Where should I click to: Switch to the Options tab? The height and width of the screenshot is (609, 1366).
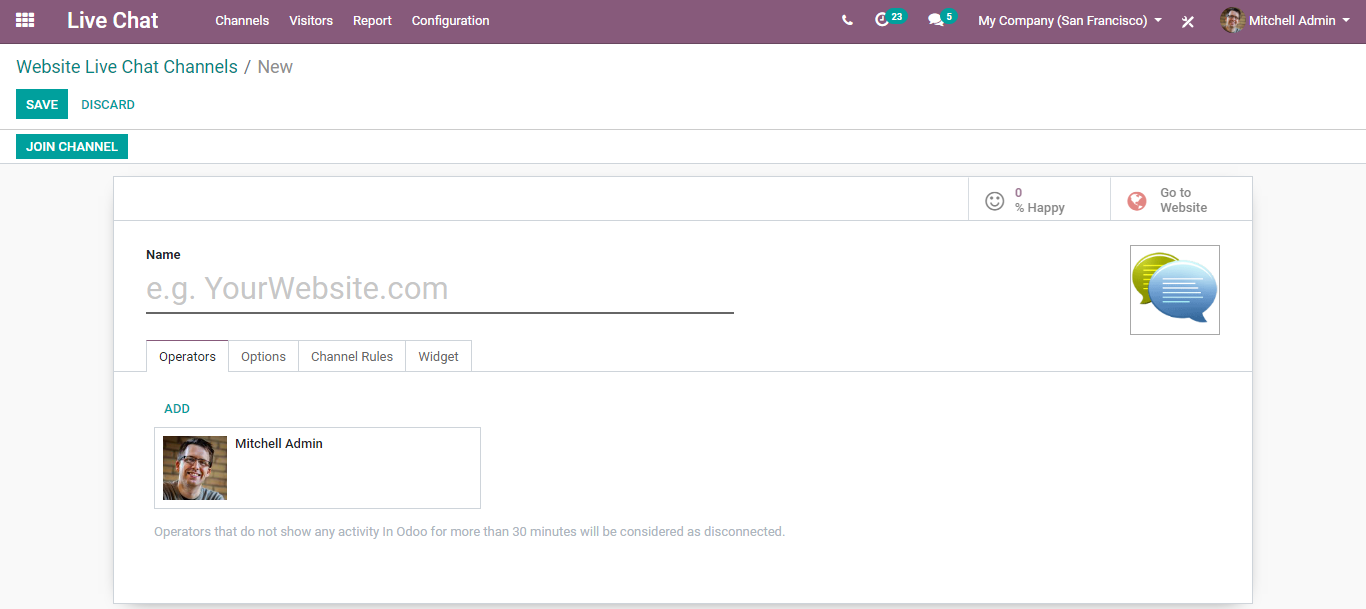click(263, 356)
